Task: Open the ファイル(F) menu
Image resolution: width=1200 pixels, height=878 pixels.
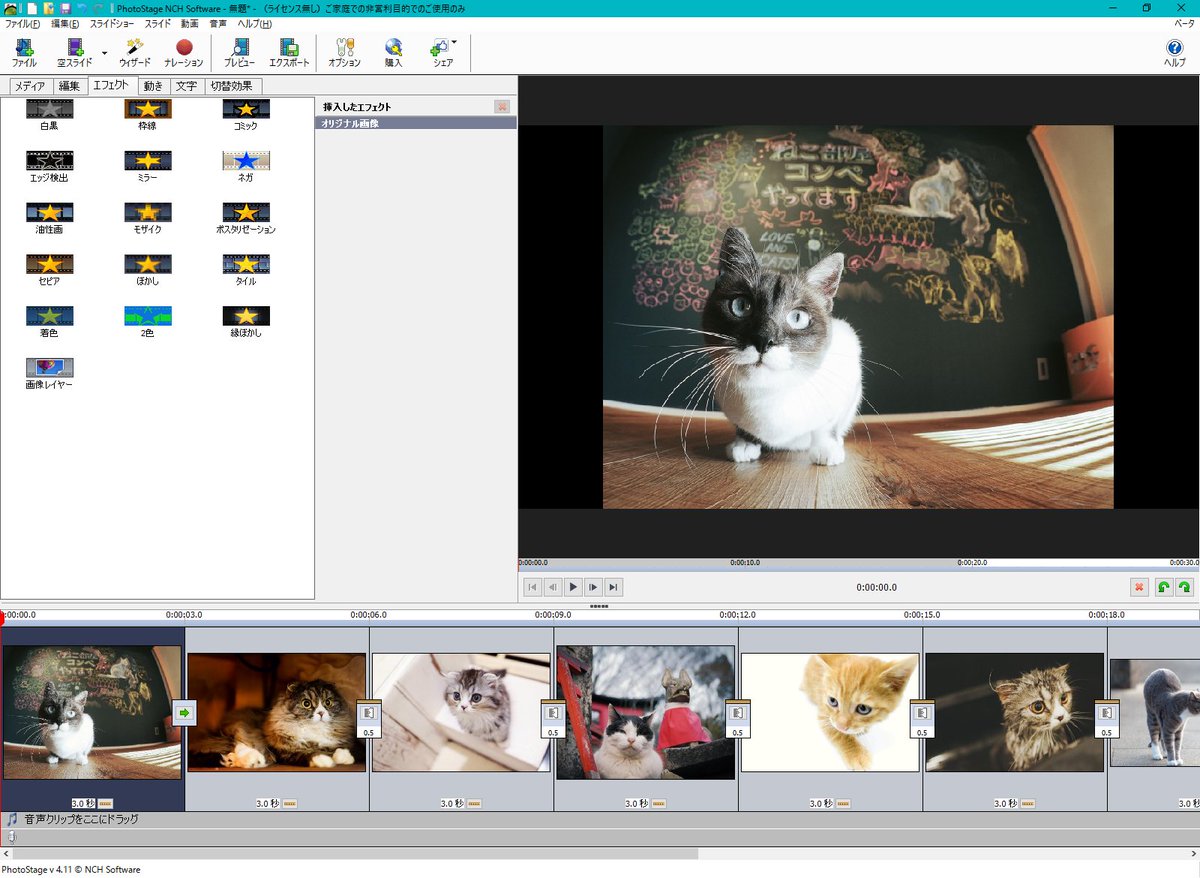Action: point(23,23)
